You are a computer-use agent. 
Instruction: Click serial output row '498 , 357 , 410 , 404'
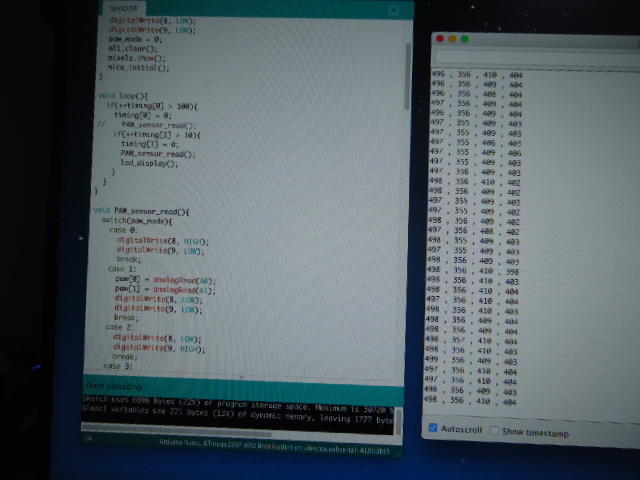click(x=471, y=340)
